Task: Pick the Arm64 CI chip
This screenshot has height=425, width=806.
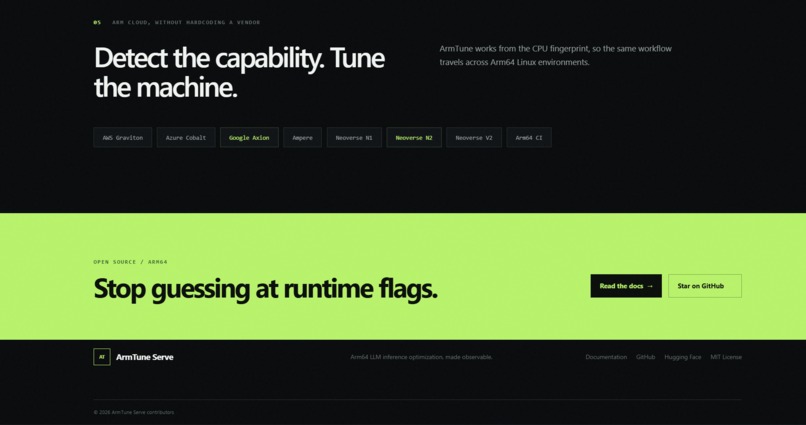Action: tap(529, 138)
